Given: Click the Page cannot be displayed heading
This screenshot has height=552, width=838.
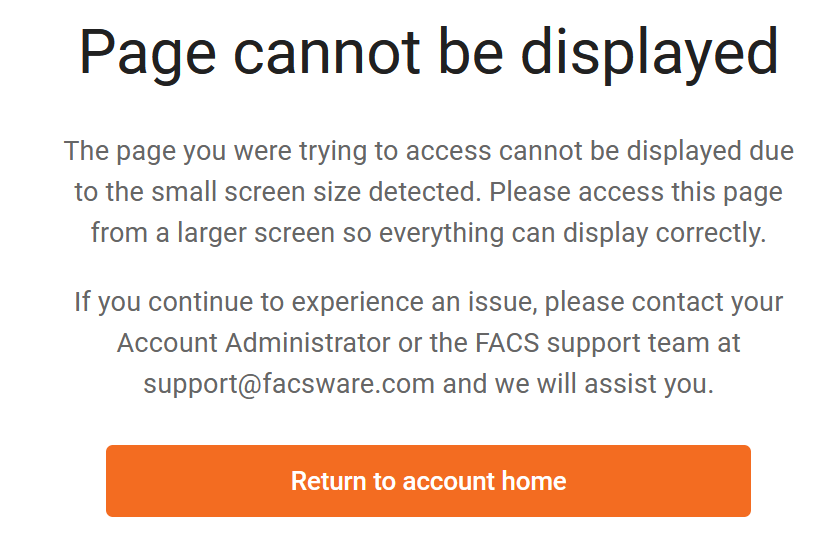Looking at the screenshot, I should tap(429, 53).
